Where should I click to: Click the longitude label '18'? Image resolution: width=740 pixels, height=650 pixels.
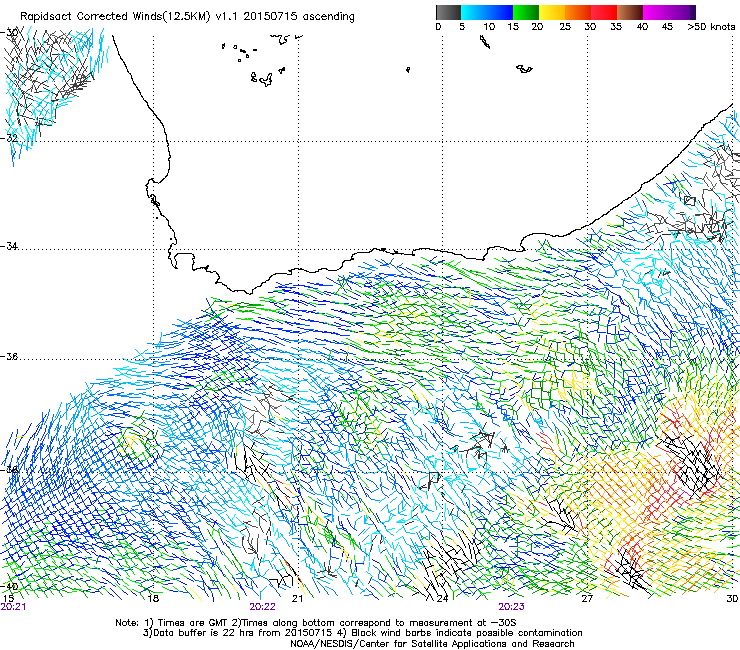click(x=152, y=599)
